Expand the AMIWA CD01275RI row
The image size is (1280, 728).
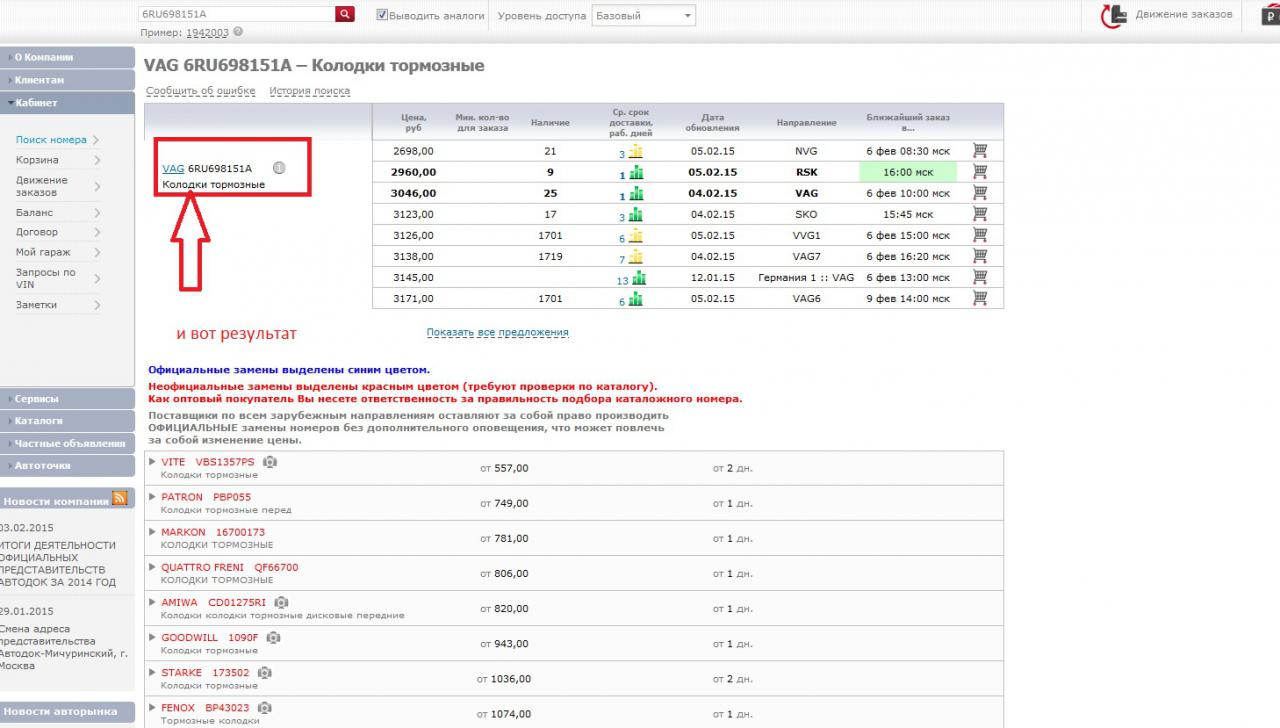coord(153,603)
